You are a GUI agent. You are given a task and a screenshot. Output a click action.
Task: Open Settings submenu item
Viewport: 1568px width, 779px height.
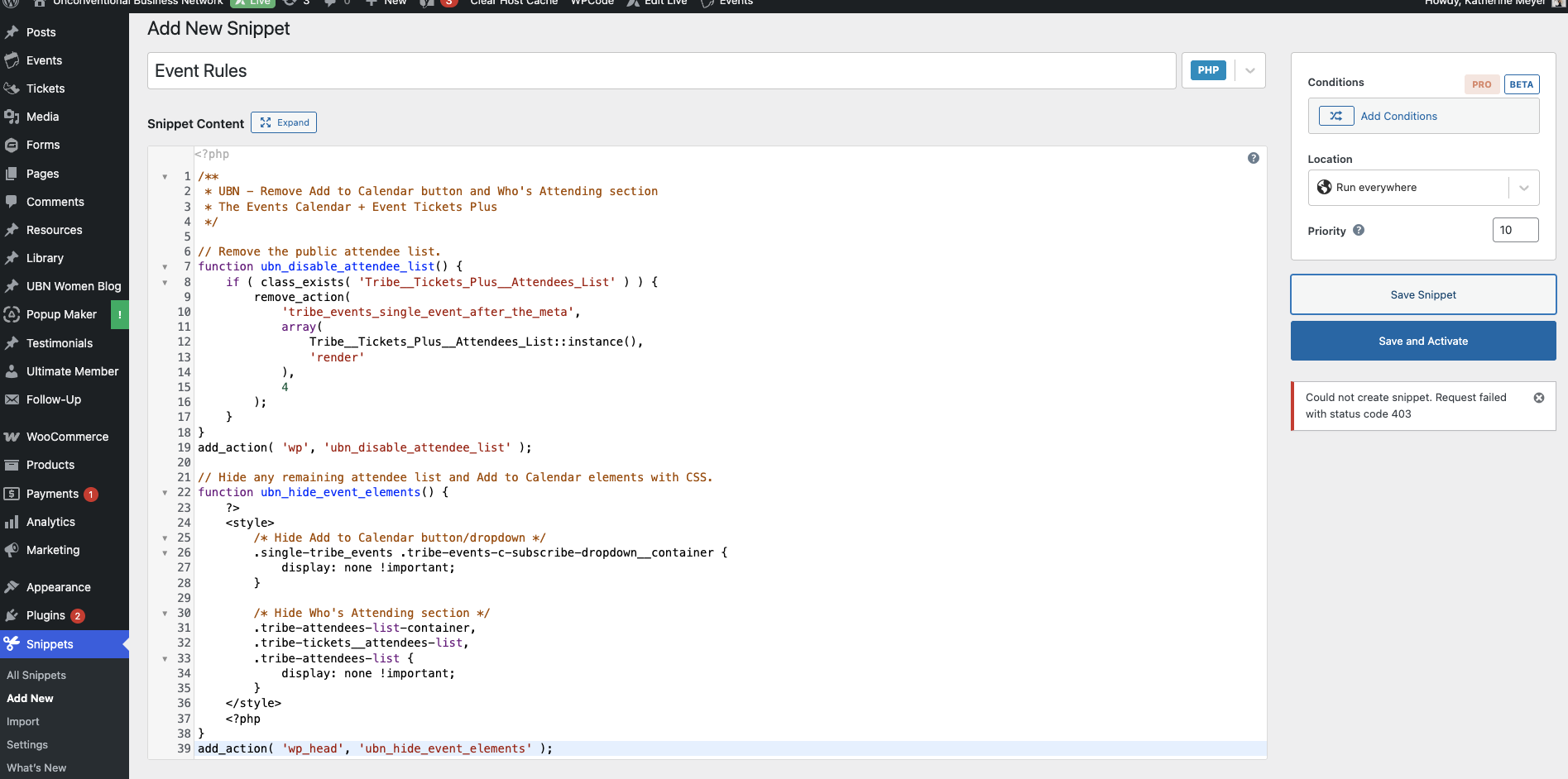(27, 744)
